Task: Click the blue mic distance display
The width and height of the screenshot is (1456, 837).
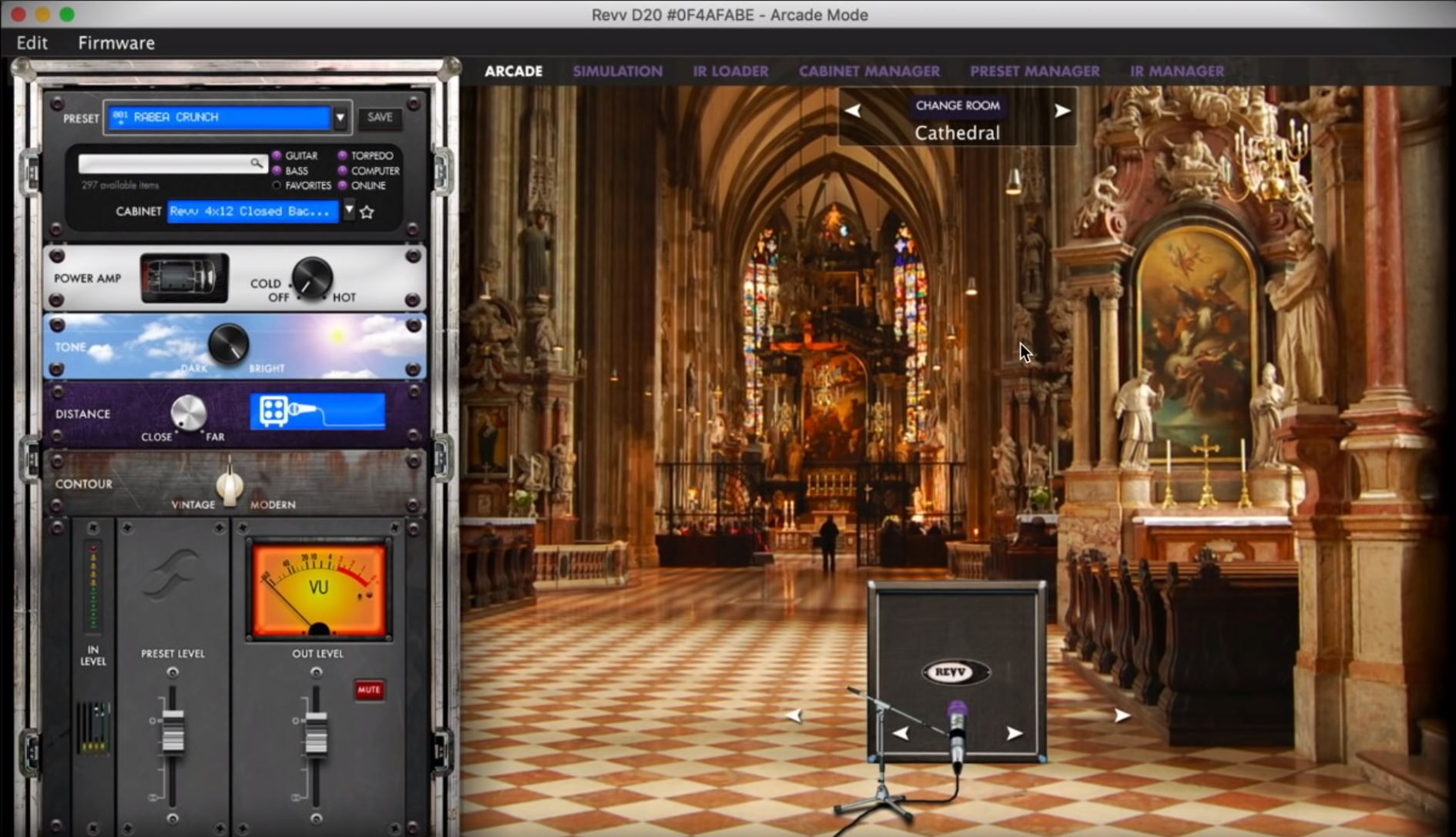Action: pos(317,411)
